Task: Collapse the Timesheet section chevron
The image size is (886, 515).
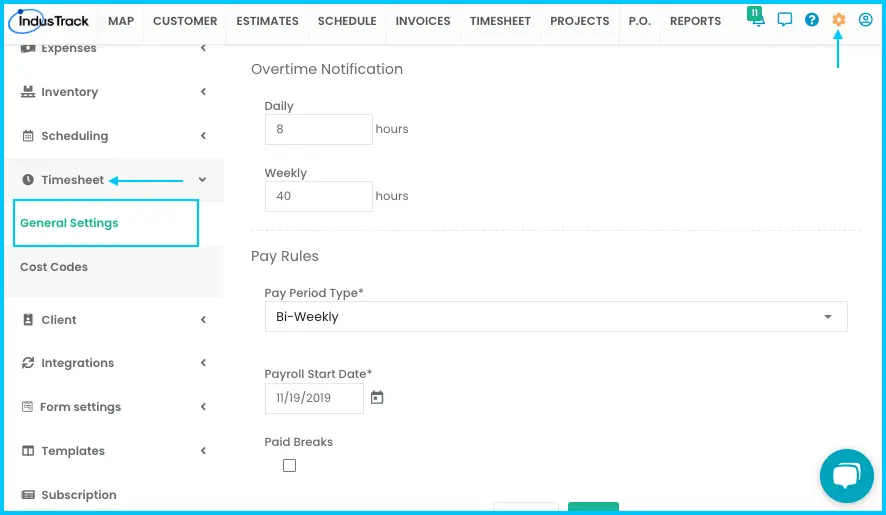Action: [202, 180]
